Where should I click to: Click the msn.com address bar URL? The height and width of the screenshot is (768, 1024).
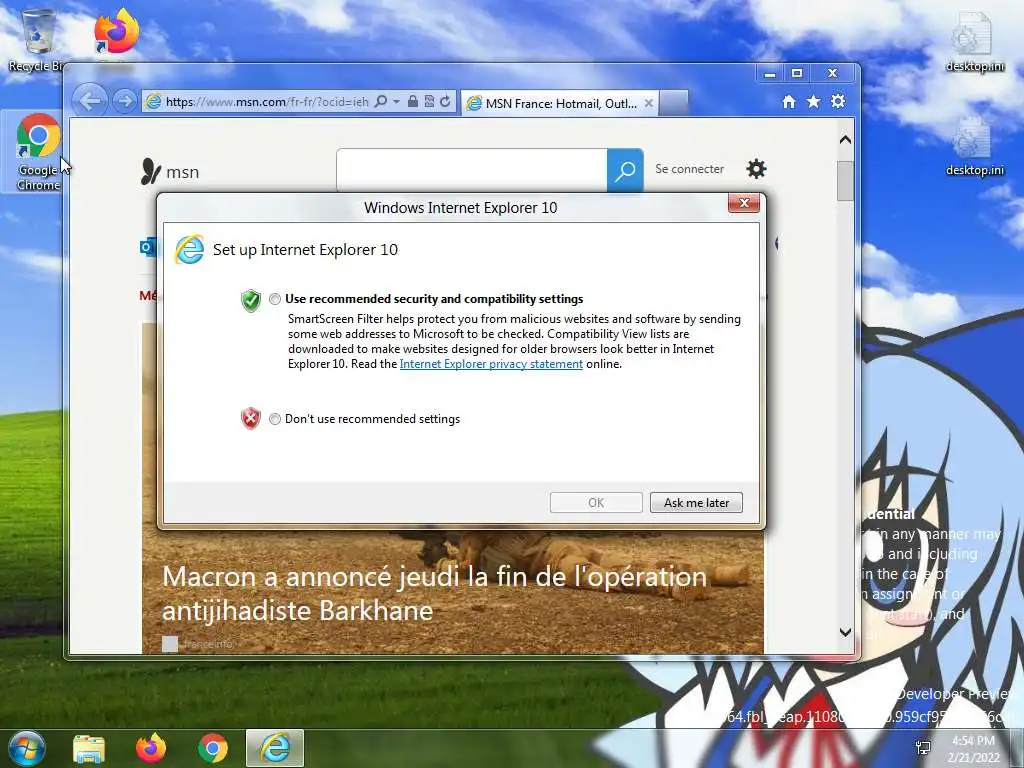click(x=267, y=102)
